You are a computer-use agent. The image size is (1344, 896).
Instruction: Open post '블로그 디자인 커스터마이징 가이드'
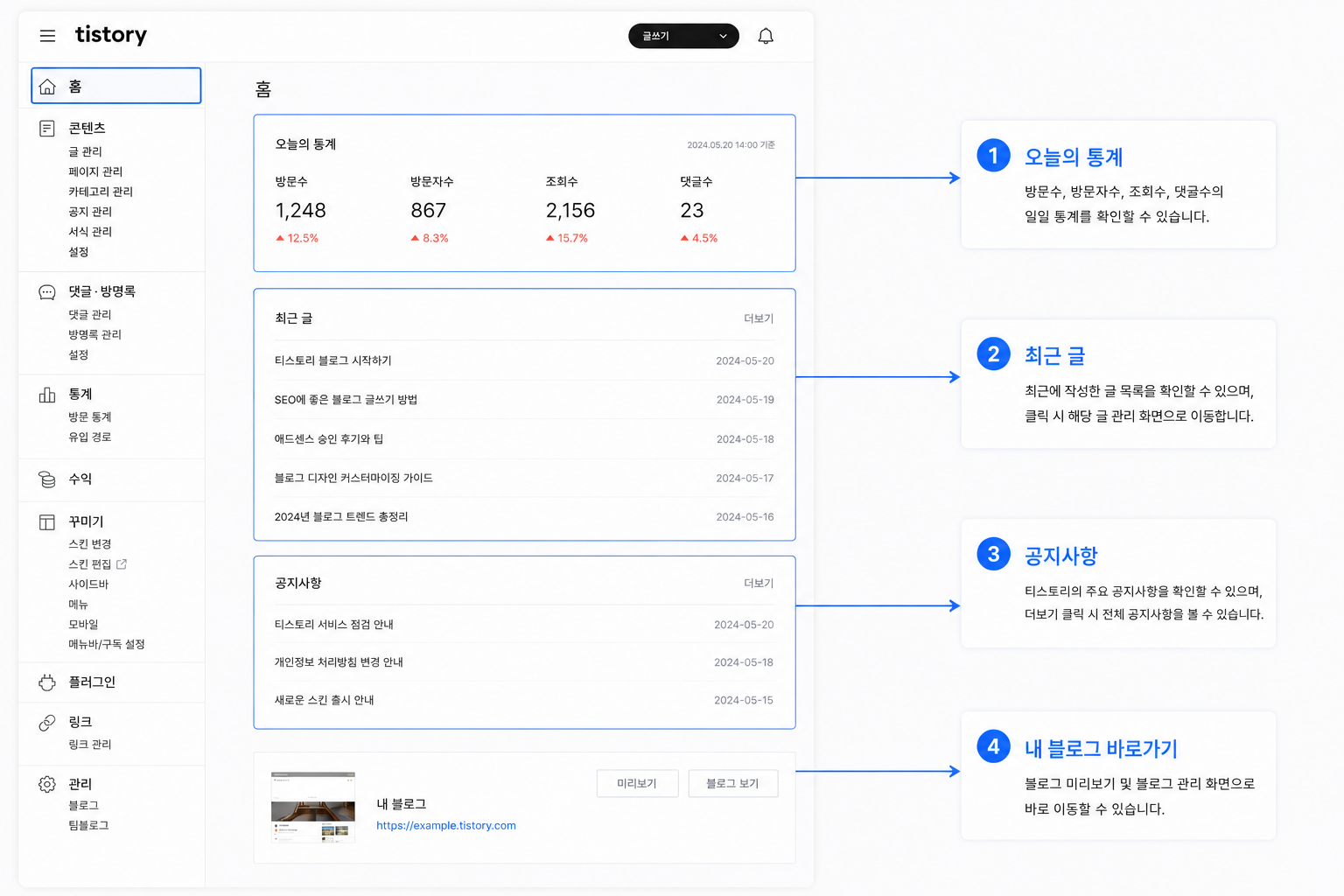pyautogui.click(x=353, y=478)
